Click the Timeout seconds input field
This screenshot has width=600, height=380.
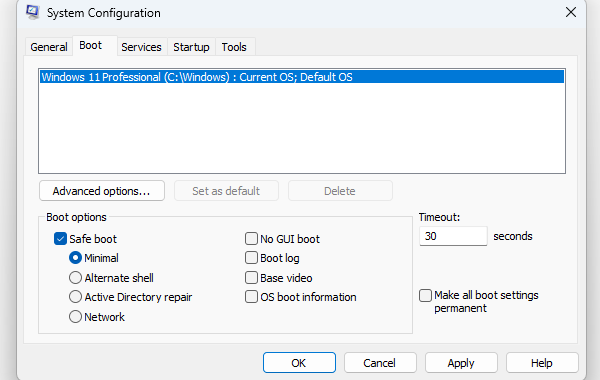point(453,236)
